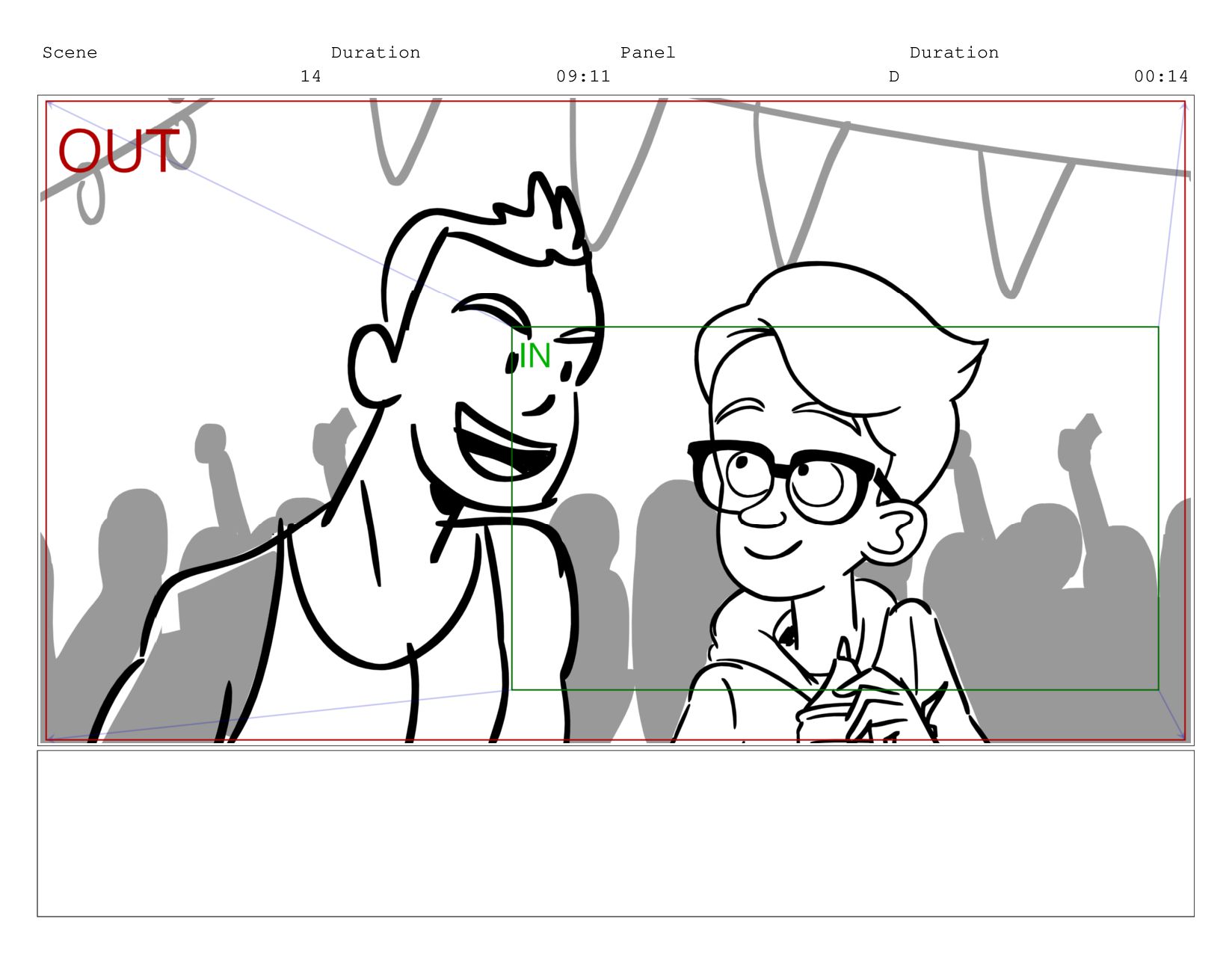Click the green "IN" camera label
1232x954 pixels.
pyautogui.click(x=535, y=356)
